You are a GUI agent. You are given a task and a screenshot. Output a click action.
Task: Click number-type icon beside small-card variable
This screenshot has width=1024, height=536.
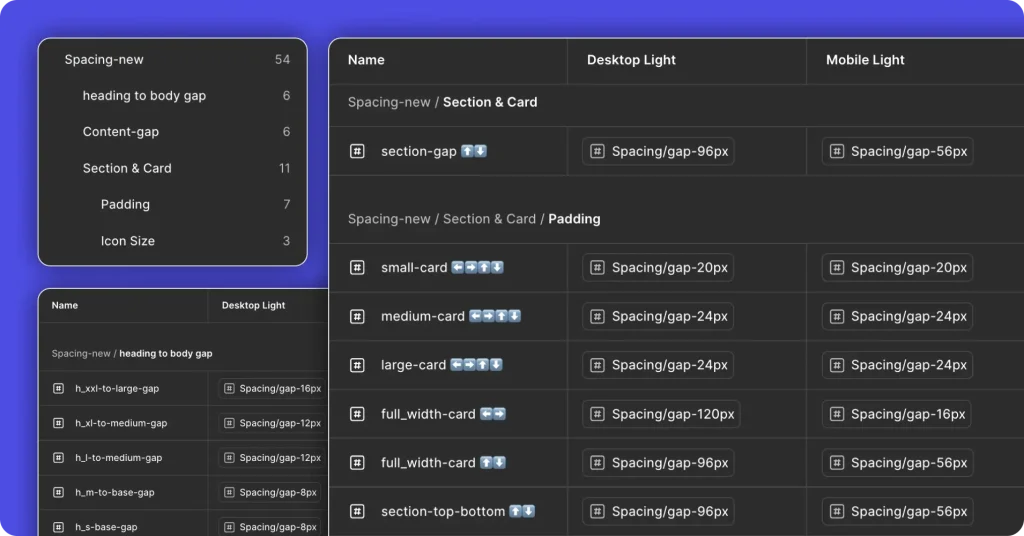click(x=357, y=268)
